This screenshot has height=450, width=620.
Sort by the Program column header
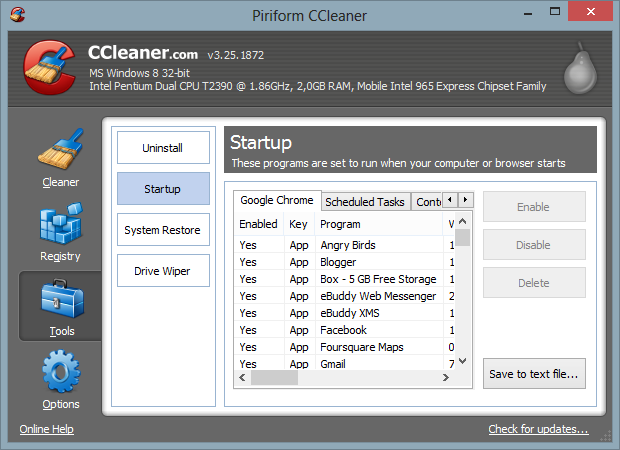point(379,224)
